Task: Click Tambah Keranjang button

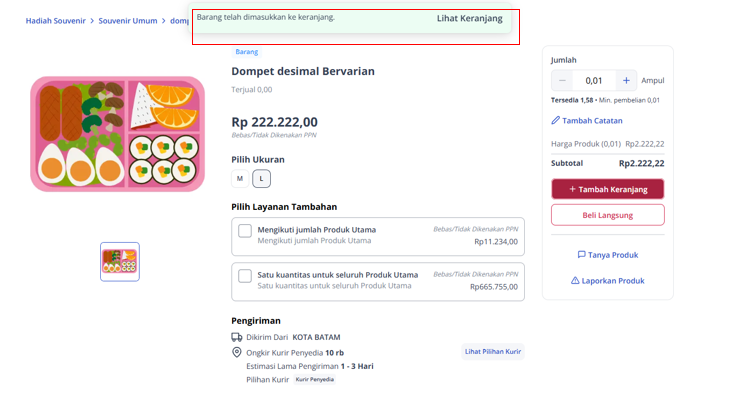Action: pyautogui.click(x=608, y=189)
